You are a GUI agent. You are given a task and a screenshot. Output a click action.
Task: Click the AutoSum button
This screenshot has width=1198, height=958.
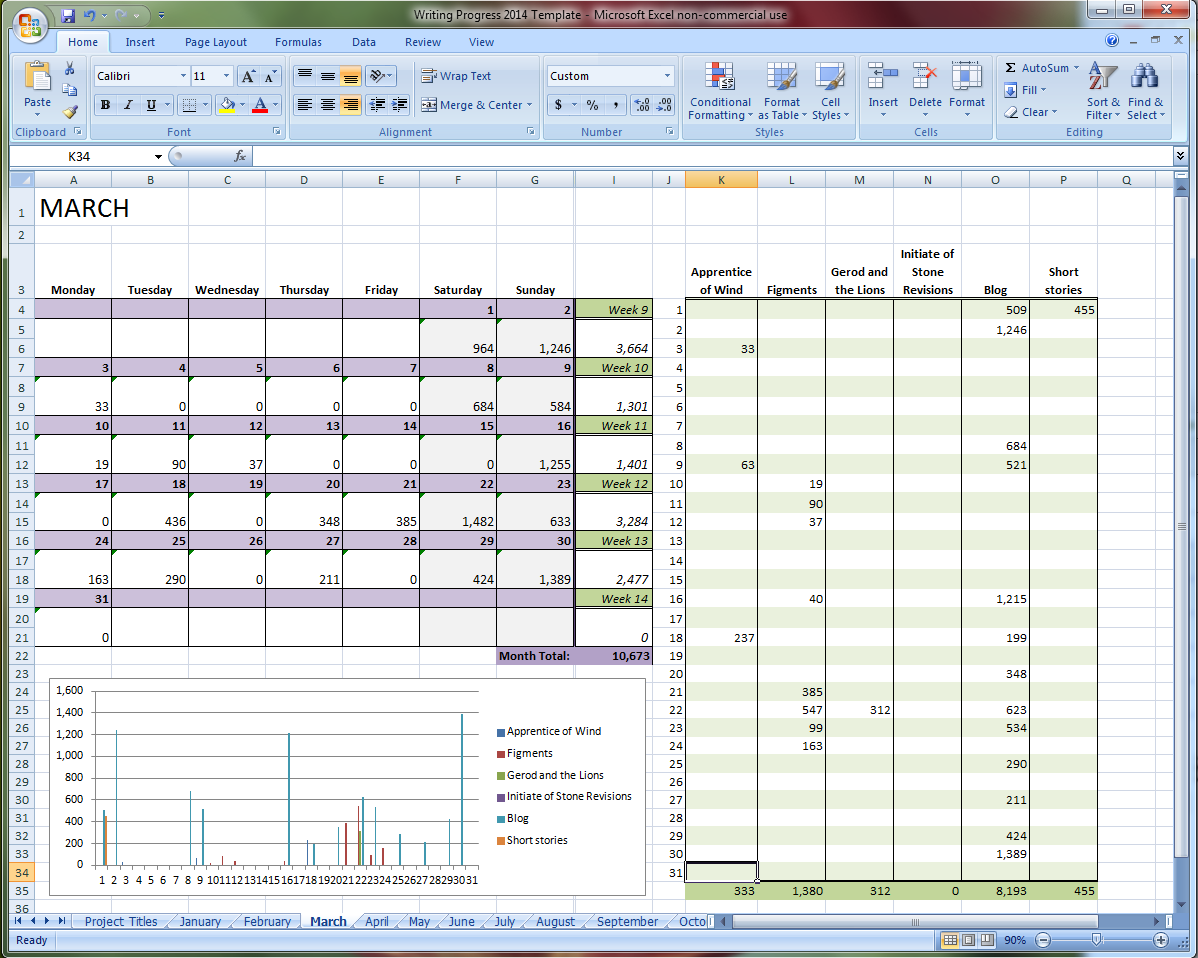(1042, 68)
